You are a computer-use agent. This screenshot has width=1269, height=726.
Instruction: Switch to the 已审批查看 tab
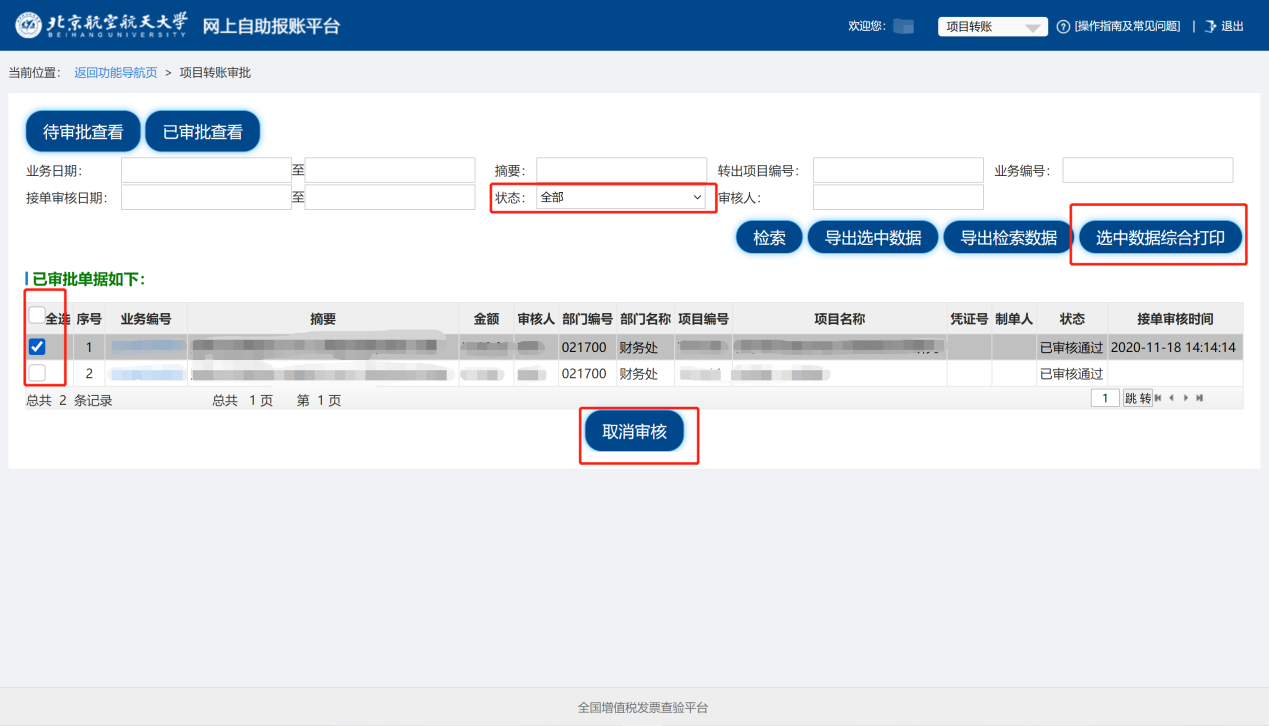[x=203, y=132]
